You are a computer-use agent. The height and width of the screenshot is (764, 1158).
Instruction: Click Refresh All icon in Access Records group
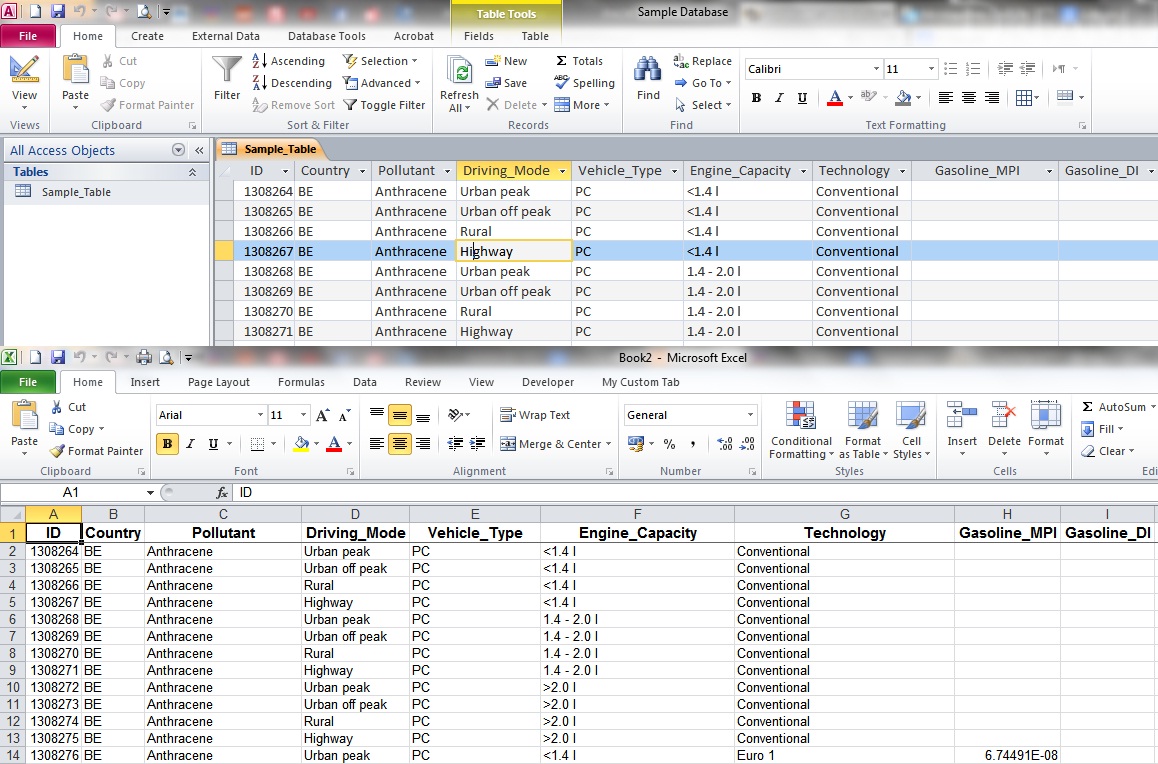click(459, 72)
